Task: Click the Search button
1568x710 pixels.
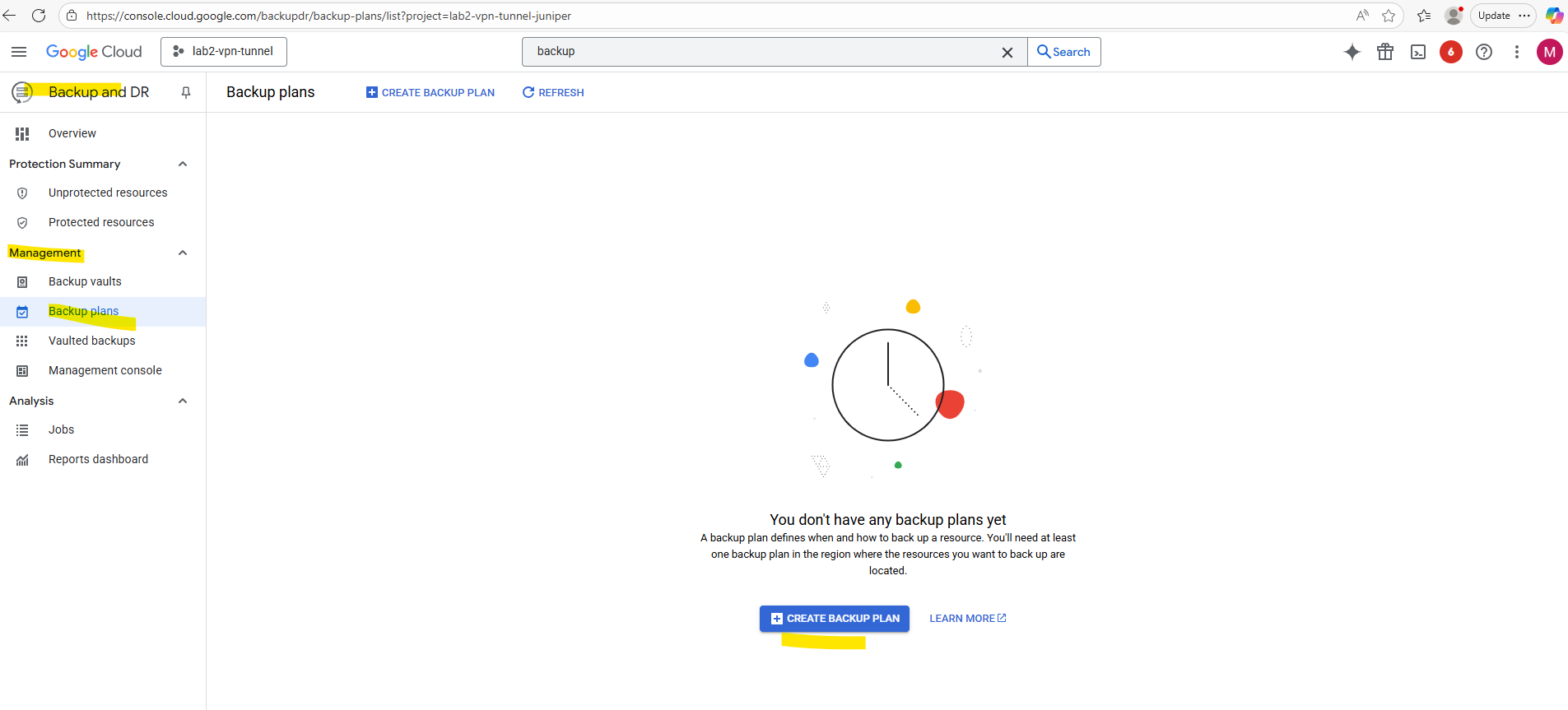Action: click(1064, 52)
